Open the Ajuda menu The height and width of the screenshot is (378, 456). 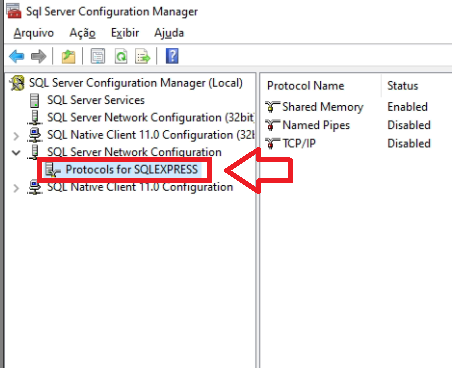tap(169, 33)
